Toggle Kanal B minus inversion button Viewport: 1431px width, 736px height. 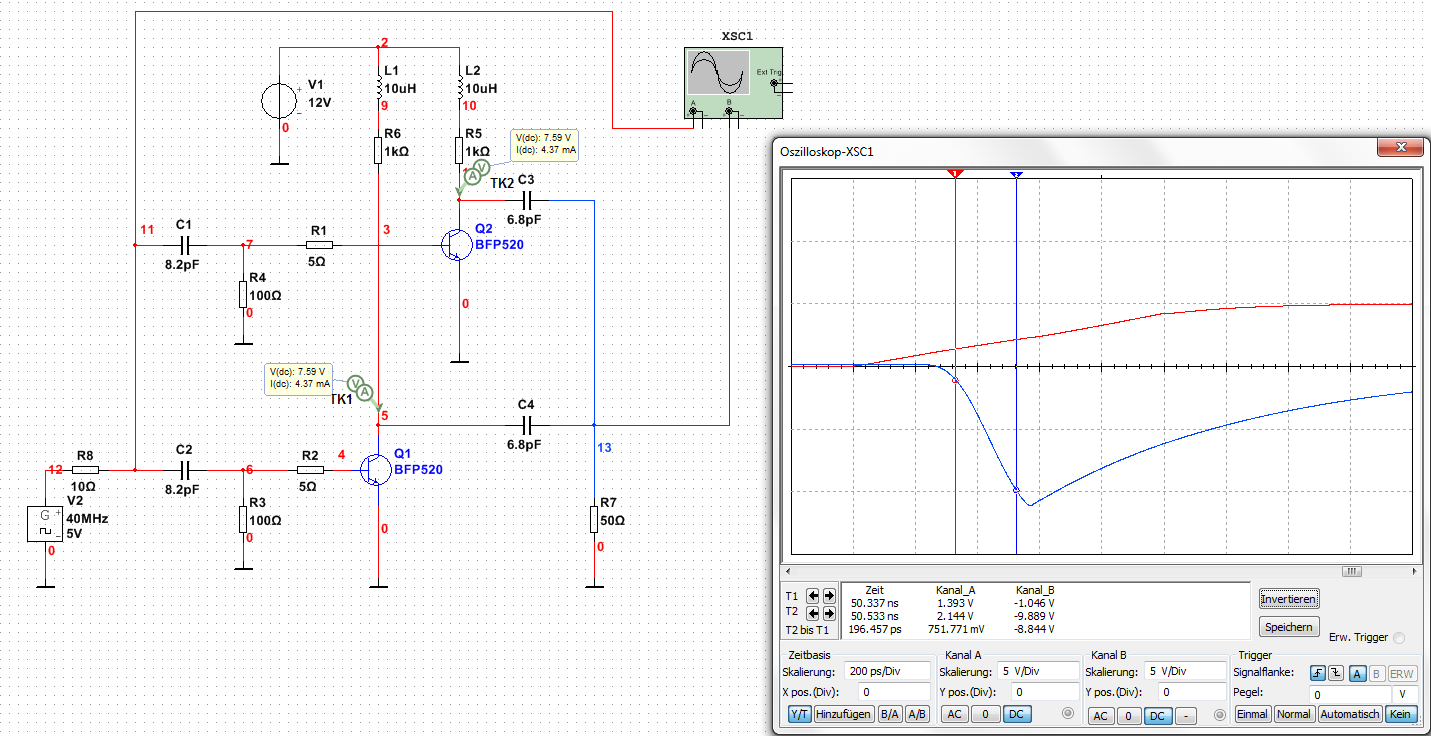pos(1186,716)
